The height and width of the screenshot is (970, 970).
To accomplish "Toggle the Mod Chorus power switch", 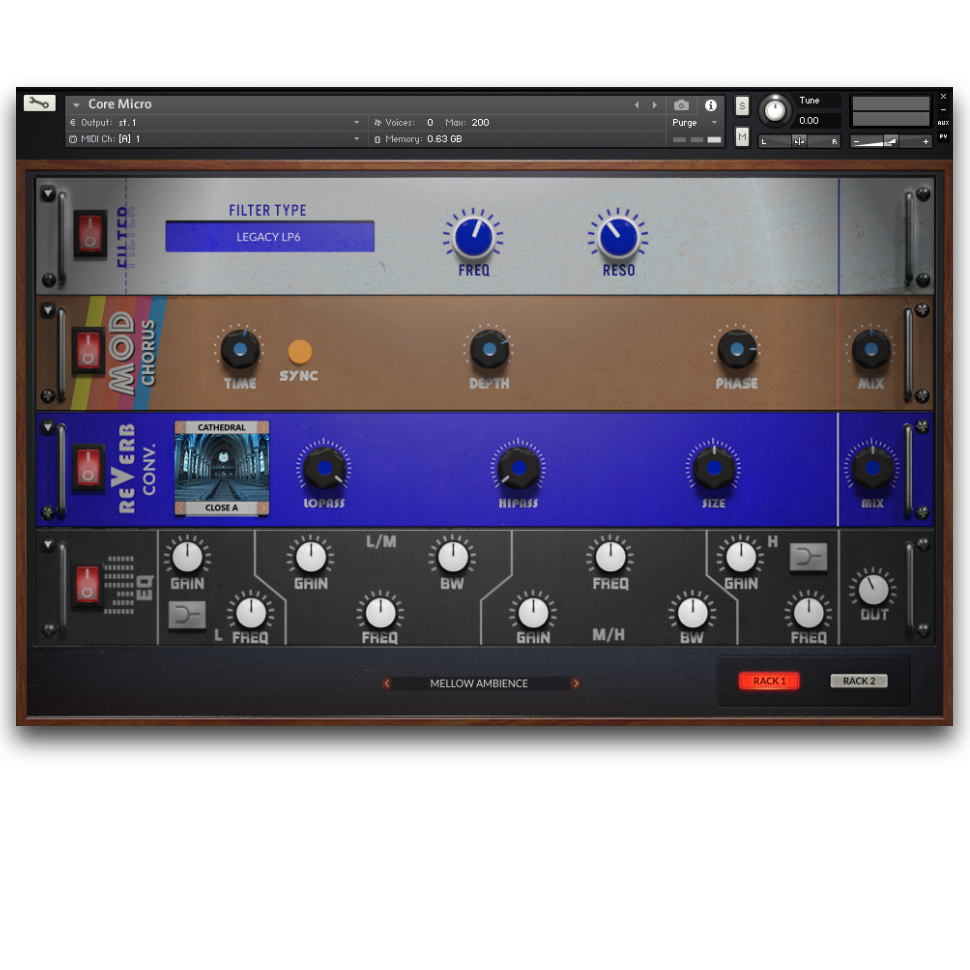I will (88, 350).
